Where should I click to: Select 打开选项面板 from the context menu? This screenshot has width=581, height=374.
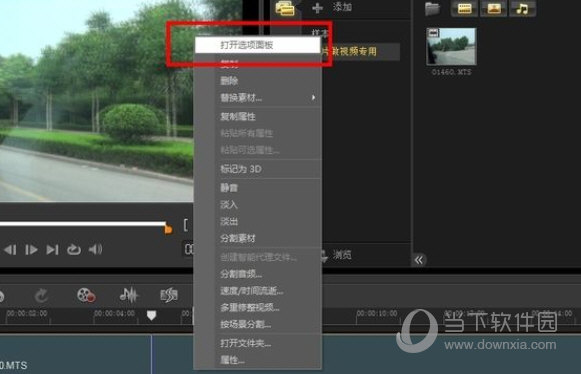coord(258,45)
